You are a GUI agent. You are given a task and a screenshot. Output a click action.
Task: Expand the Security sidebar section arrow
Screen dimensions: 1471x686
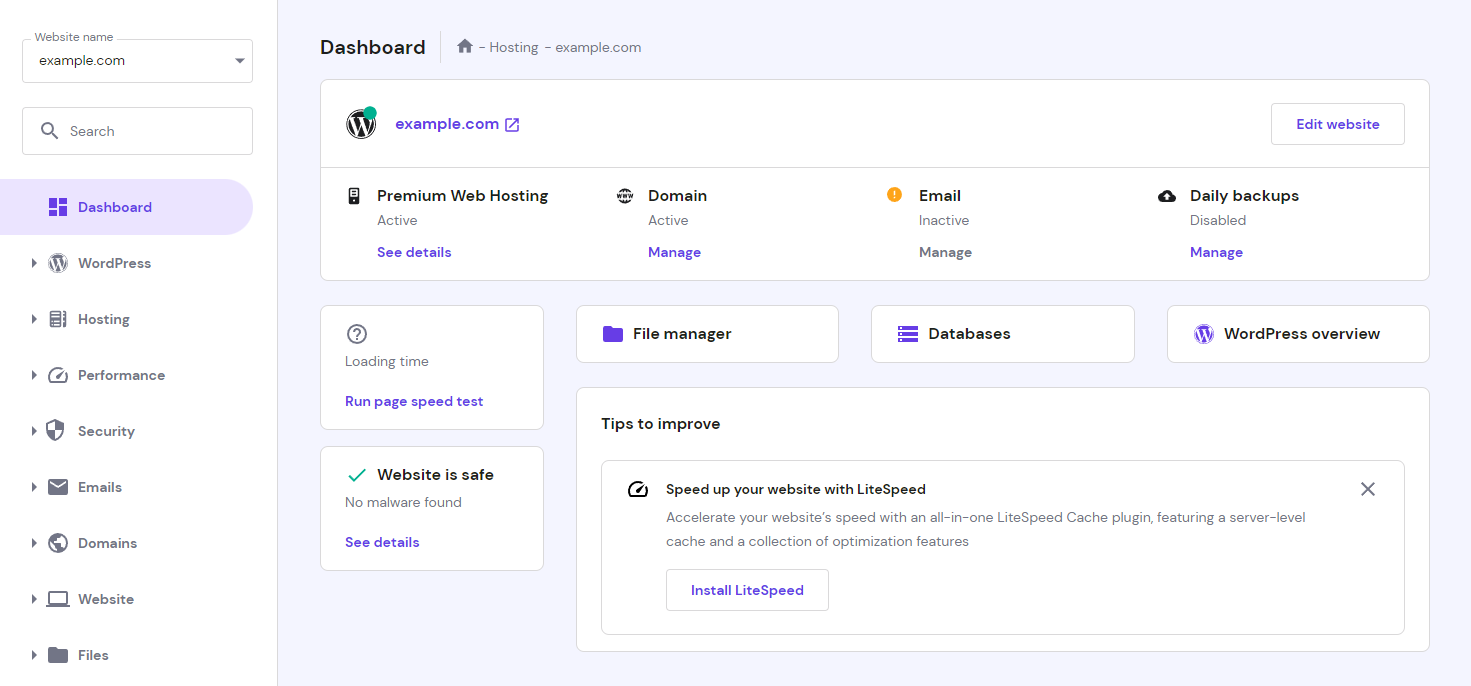[34, 431]
